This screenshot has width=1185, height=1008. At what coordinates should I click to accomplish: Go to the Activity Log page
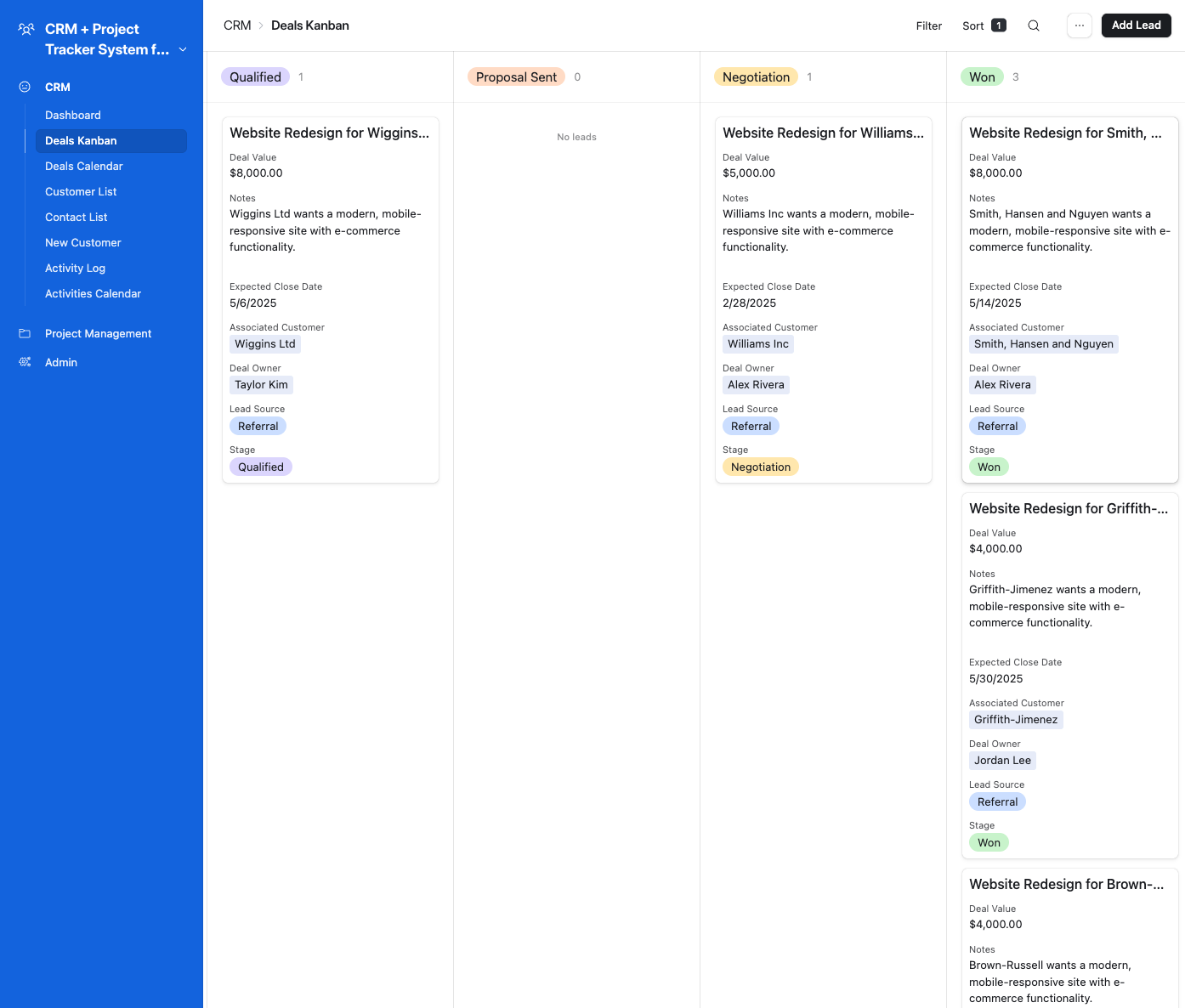(75, 268)
